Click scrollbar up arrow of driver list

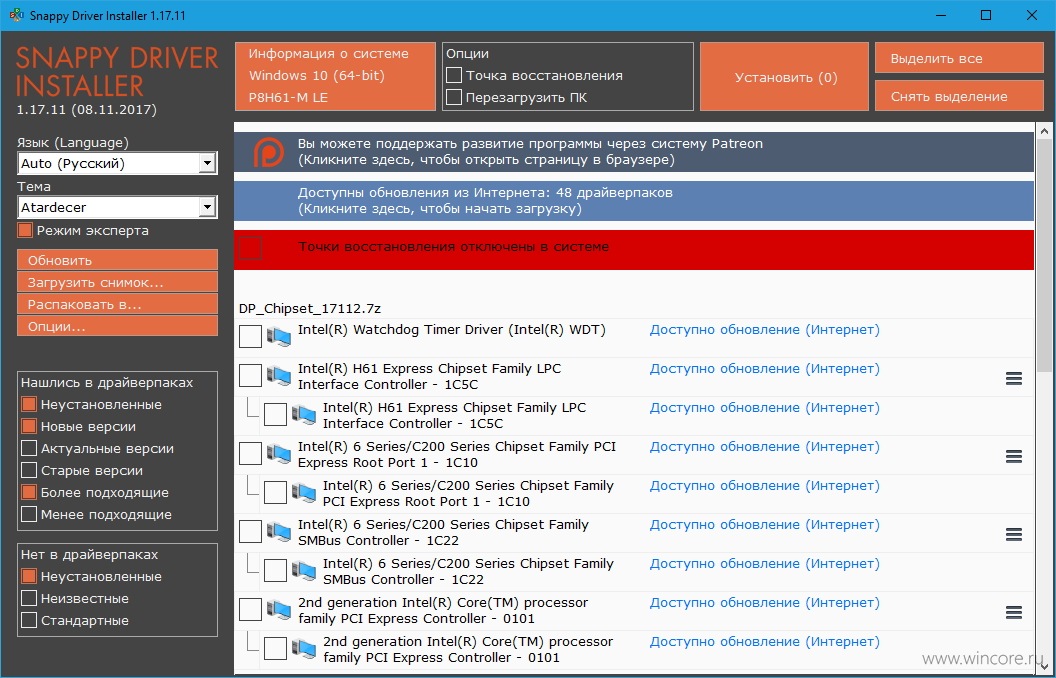coord(1045,131)
